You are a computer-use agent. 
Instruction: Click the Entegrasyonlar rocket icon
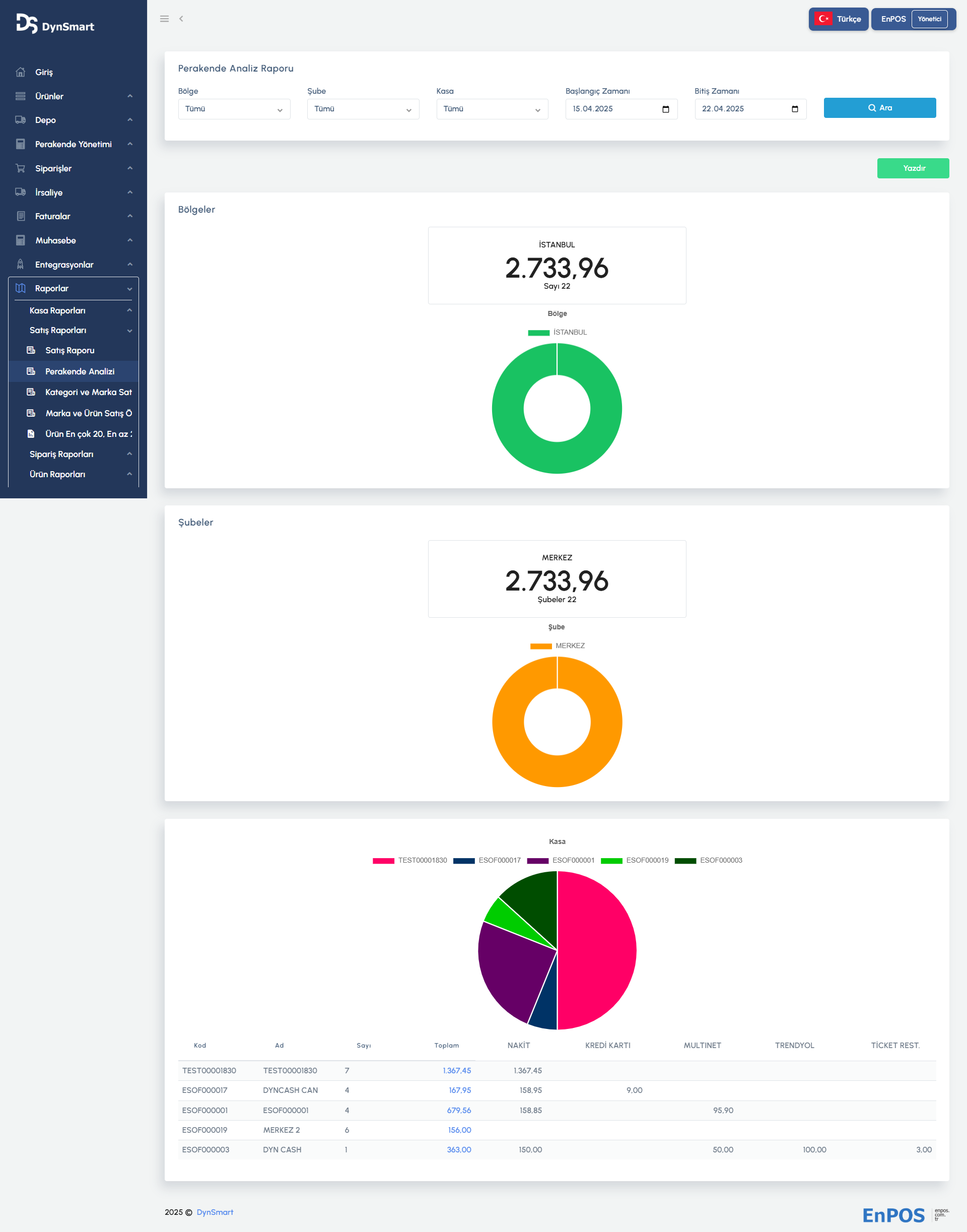point(20,265)
